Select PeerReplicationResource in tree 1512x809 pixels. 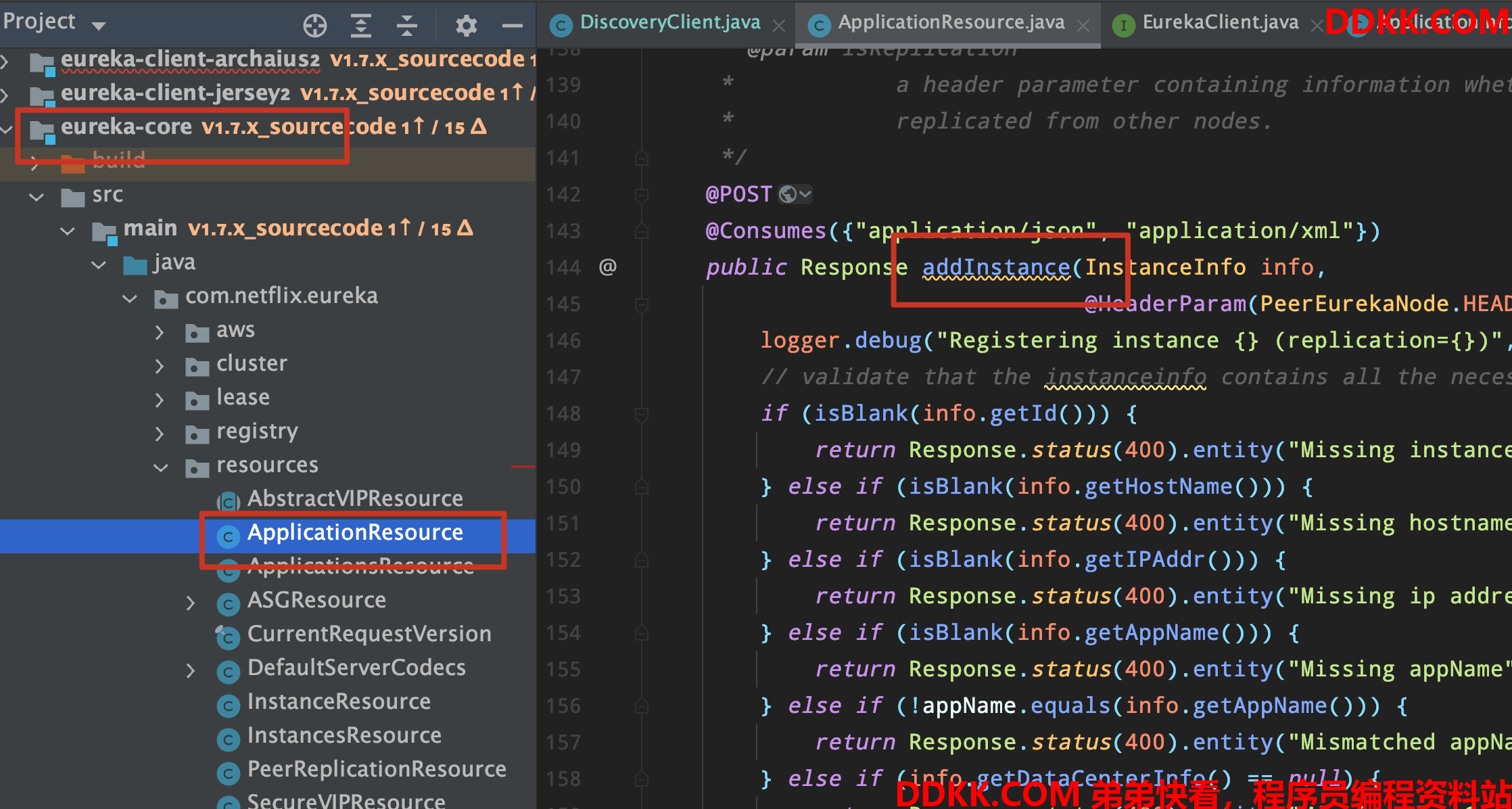376,770
